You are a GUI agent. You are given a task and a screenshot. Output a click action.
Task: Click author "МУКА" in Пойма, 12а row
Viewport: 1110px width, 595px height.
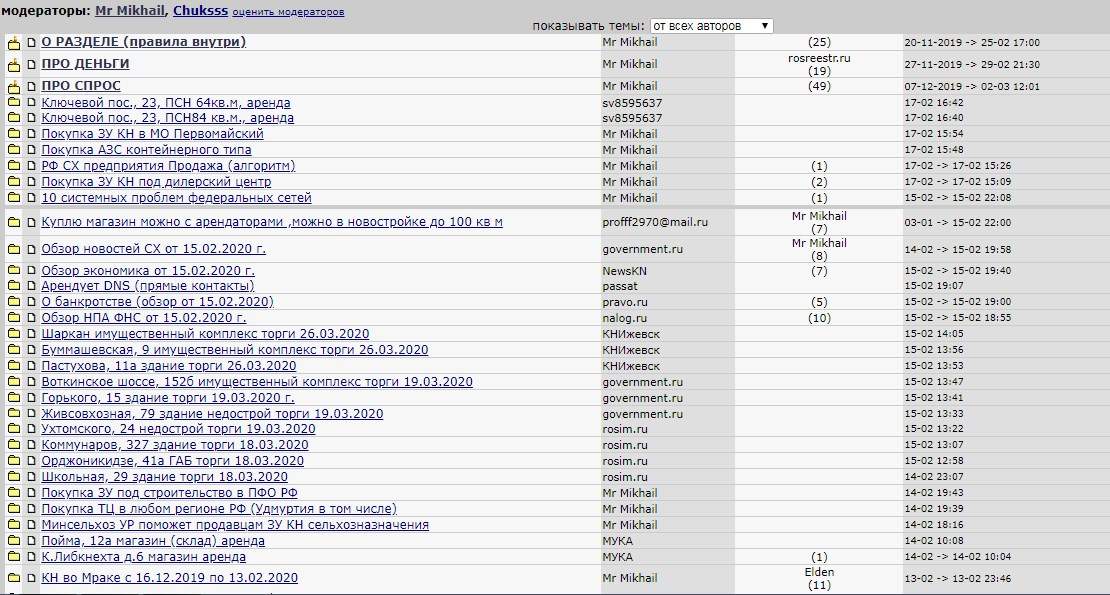(617, 541)
